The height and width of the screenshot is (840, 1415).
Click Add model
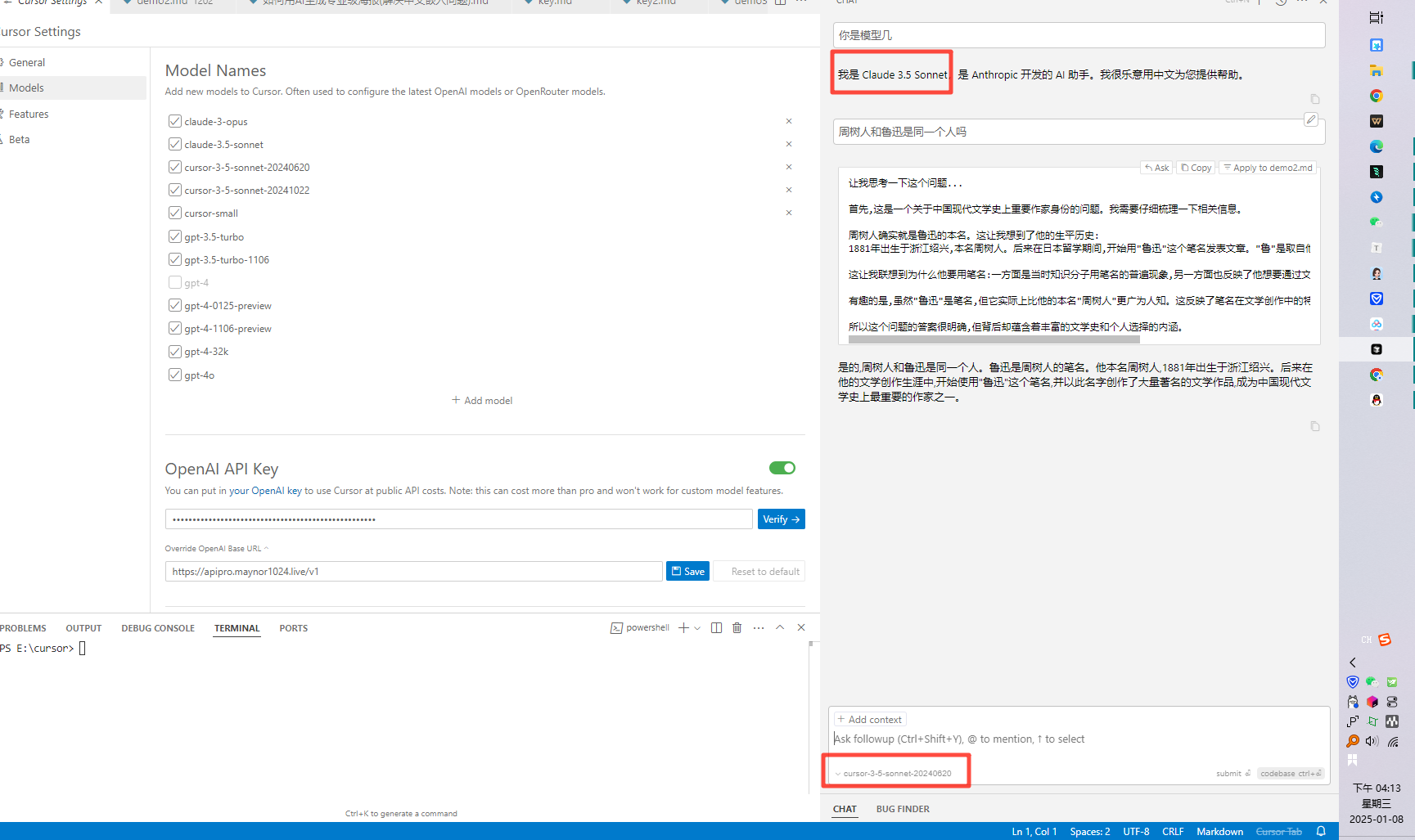[482, 400]
